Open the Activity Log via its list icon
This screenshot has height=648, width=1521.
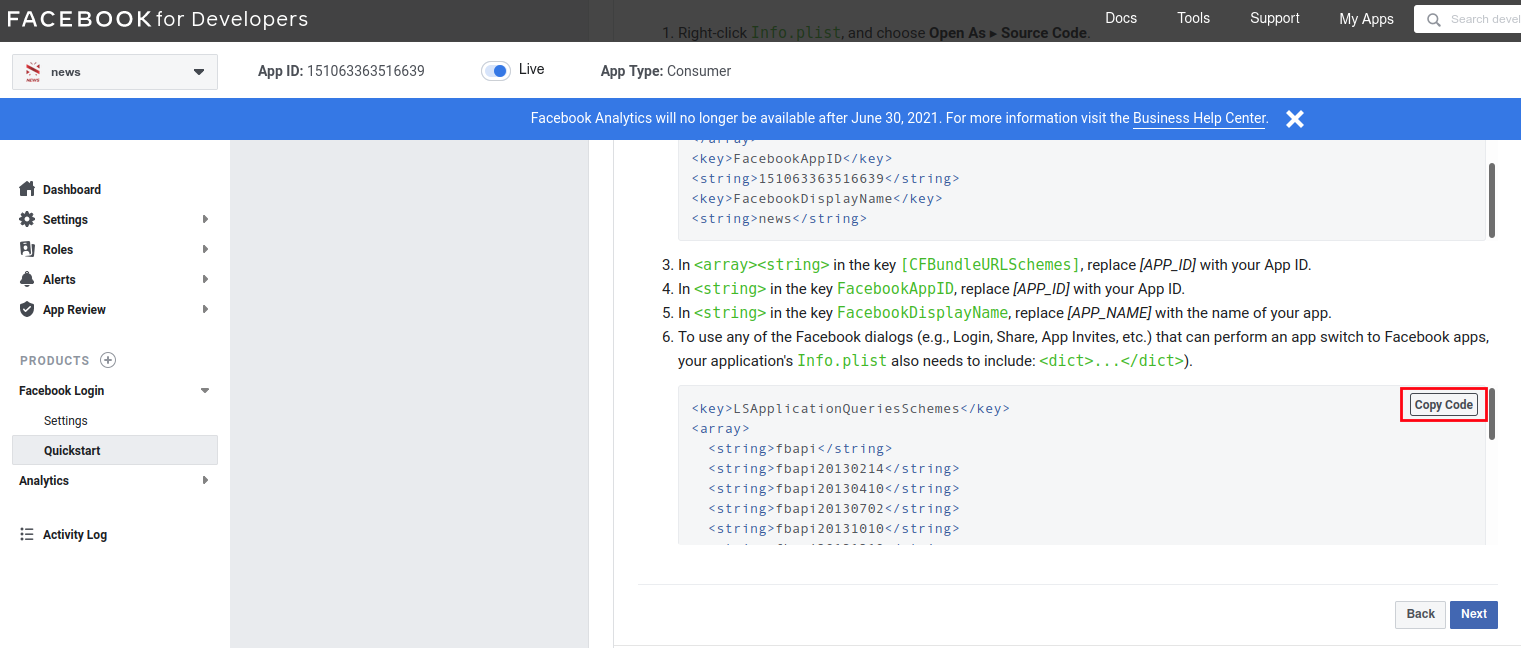coord(27,534)
